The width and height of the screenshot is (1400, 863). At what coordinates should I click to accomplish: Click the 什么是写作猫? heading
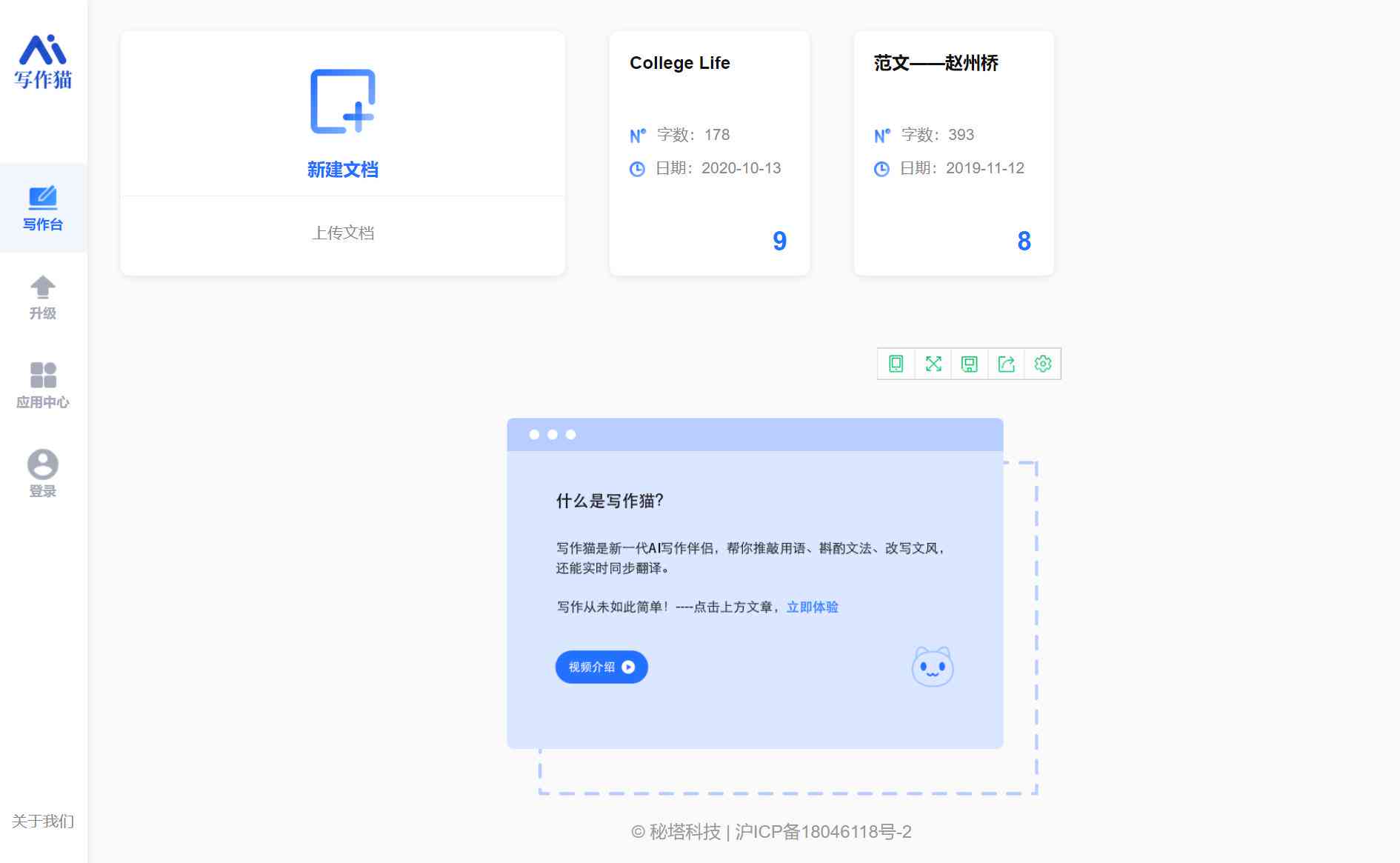610,501
